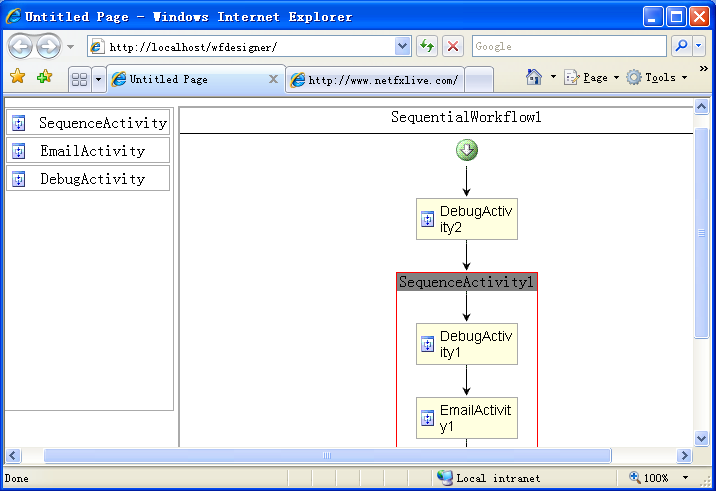Click the Add to Favorites icon

[44, 76]
